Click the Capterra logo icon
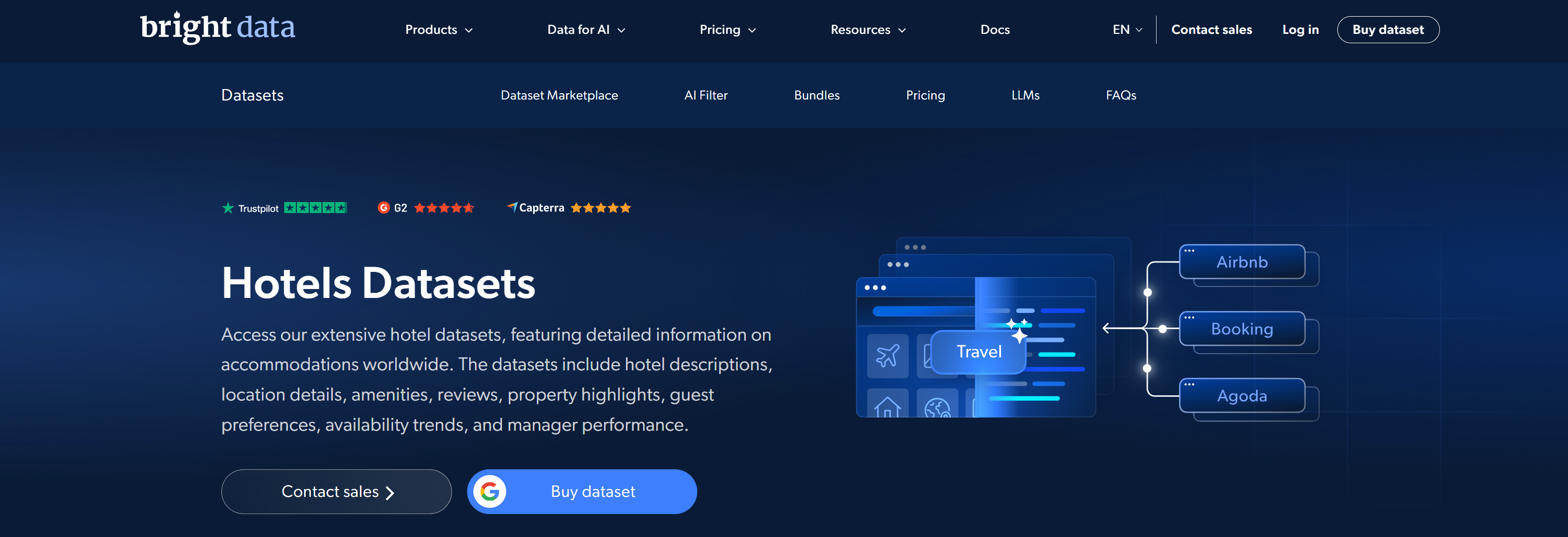 pos(513,207)
